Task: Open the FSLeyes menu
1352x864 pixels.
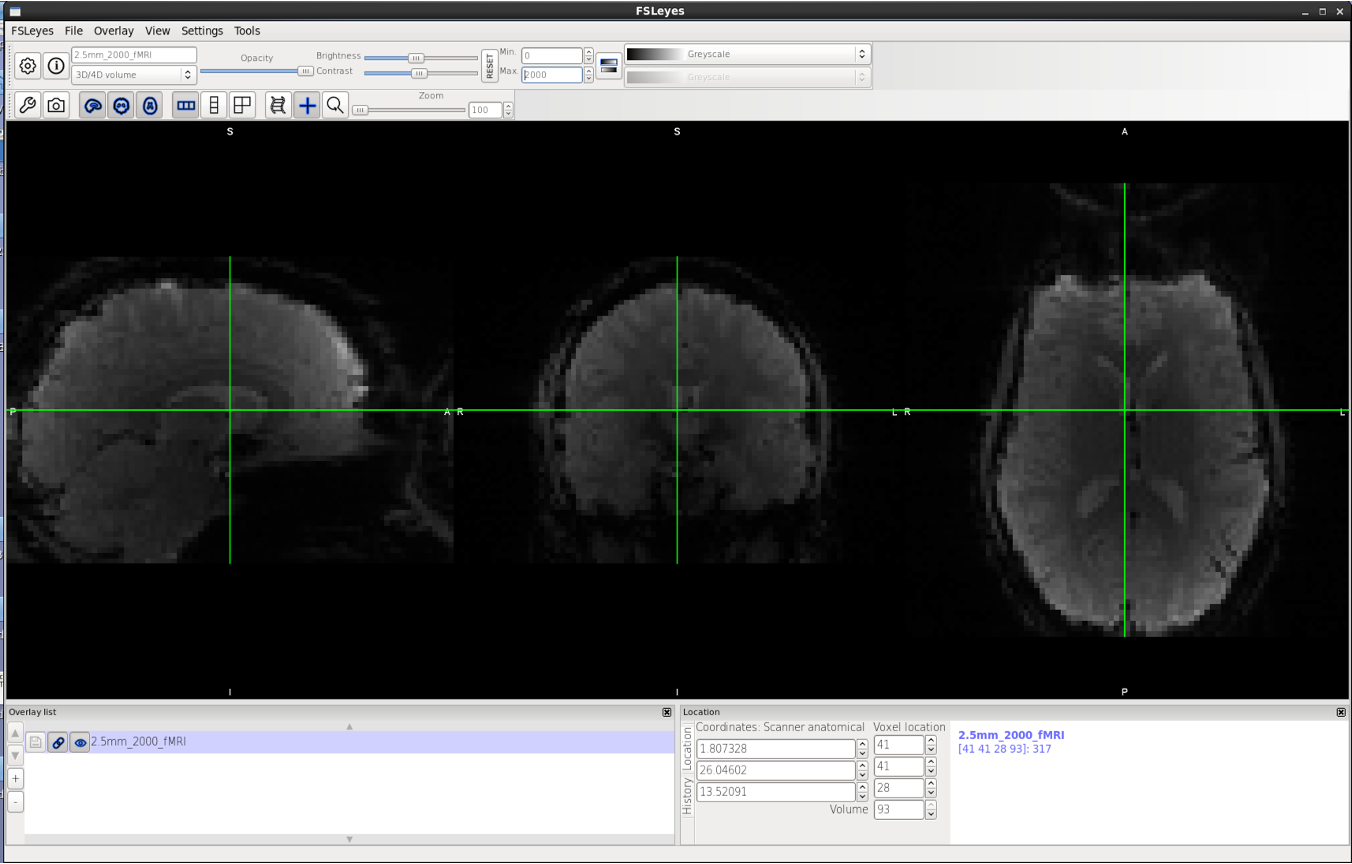Action: point(32,31)
